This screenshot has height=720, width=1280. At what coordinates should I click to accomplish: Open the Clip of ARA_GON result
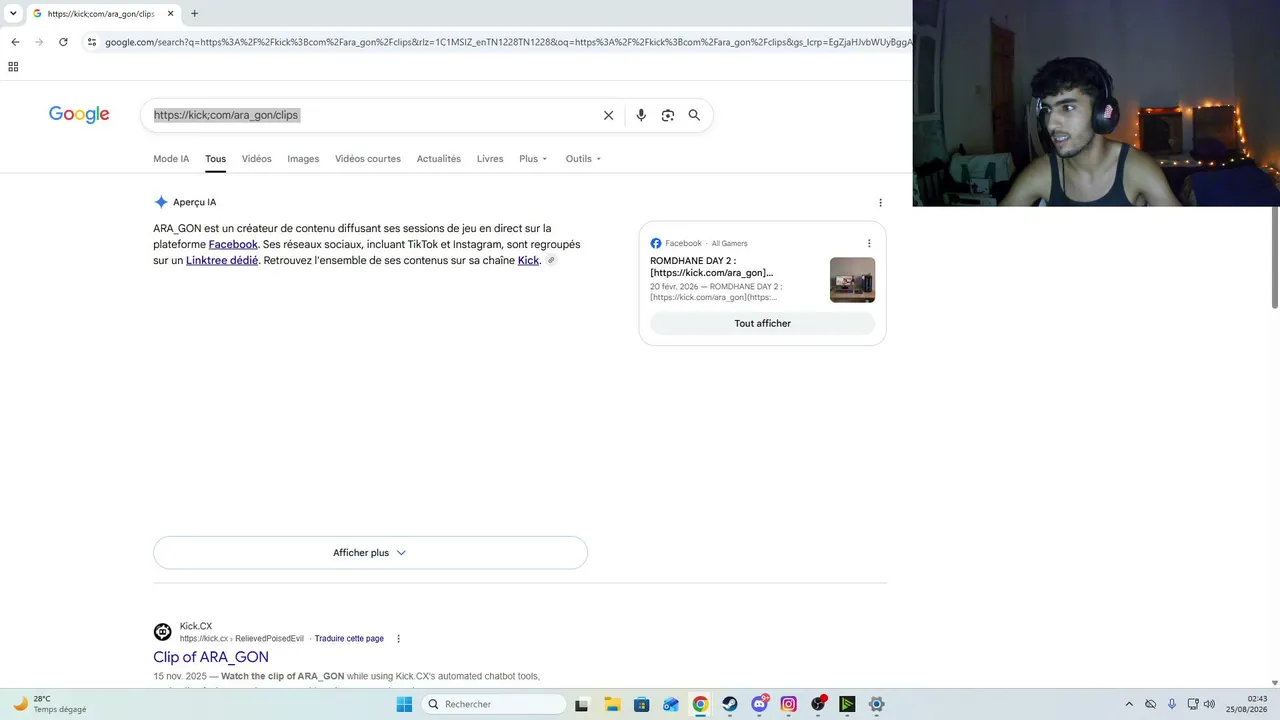click(211, 657)
